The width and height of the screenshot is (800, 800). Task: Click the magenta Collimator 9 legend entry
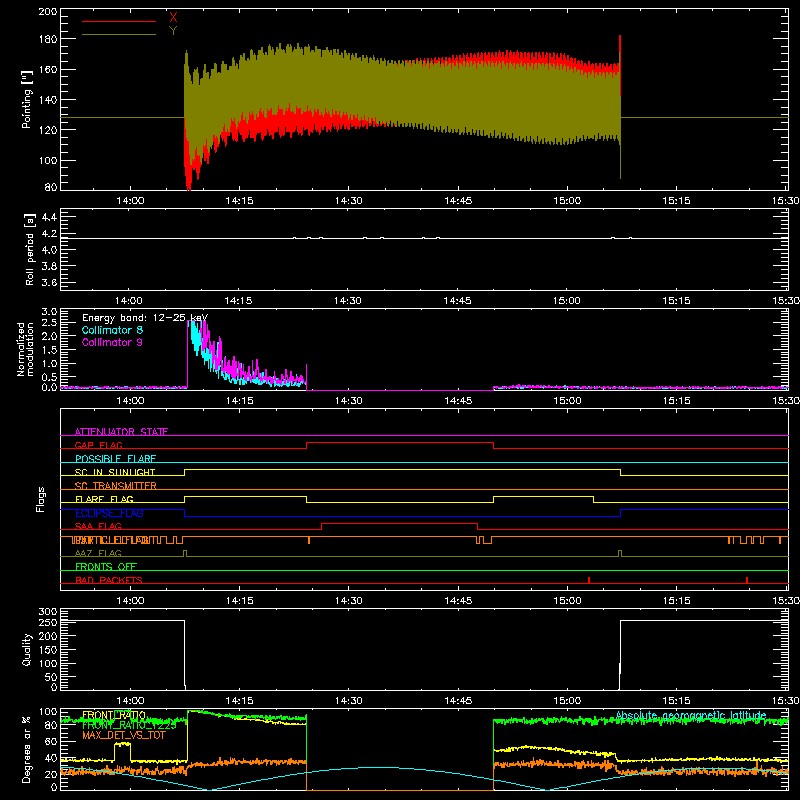tap(112, 342)
